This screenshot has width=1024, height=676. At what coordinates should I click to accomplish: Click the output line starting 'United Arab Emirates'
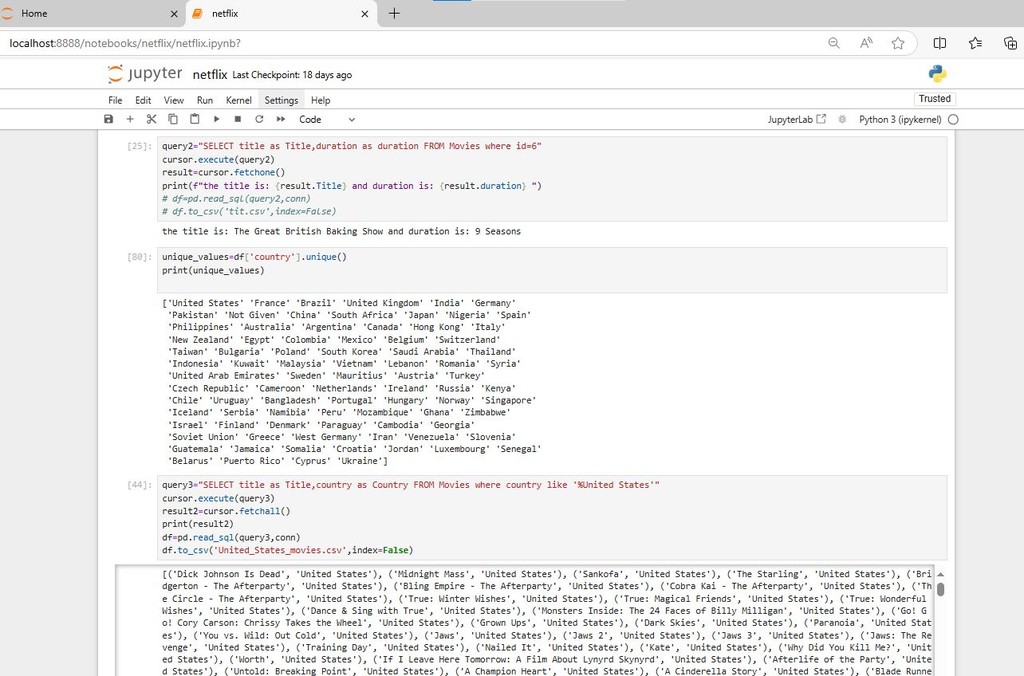(x=326, y=376)
